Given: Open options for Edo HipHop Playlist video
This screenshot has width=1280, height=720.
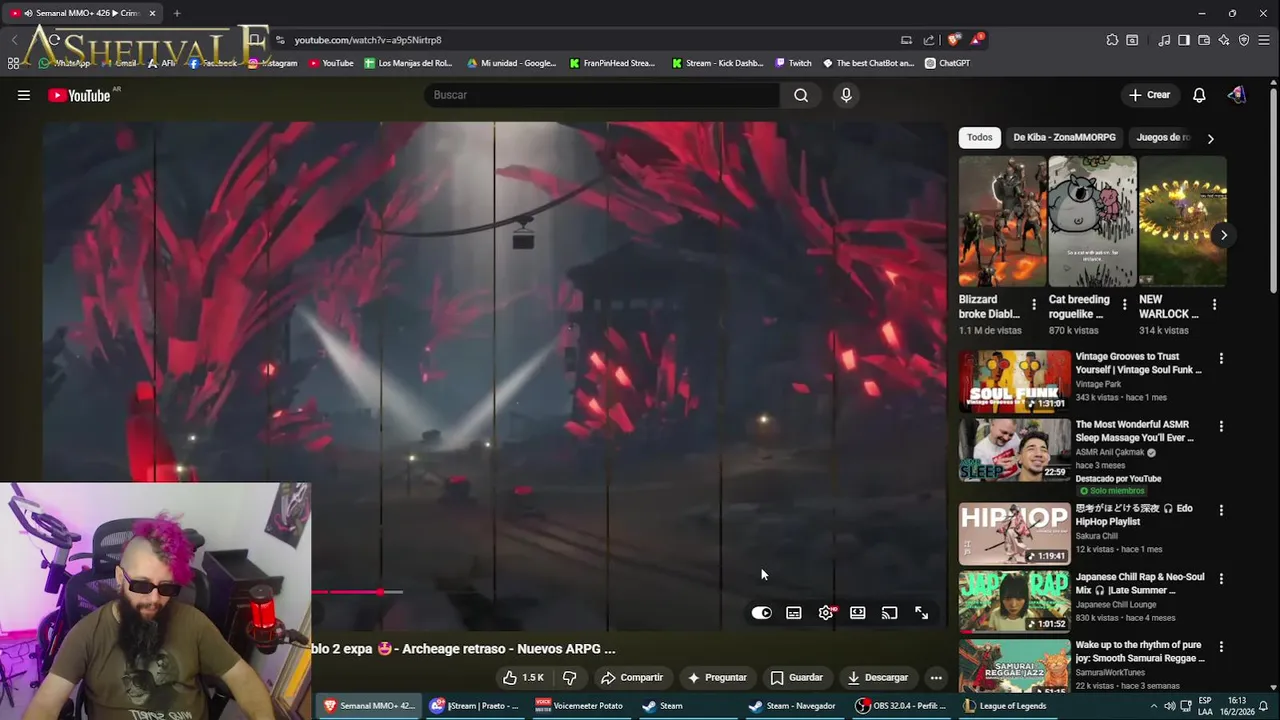Looking at the screenshot, I should pos(1221,510).
